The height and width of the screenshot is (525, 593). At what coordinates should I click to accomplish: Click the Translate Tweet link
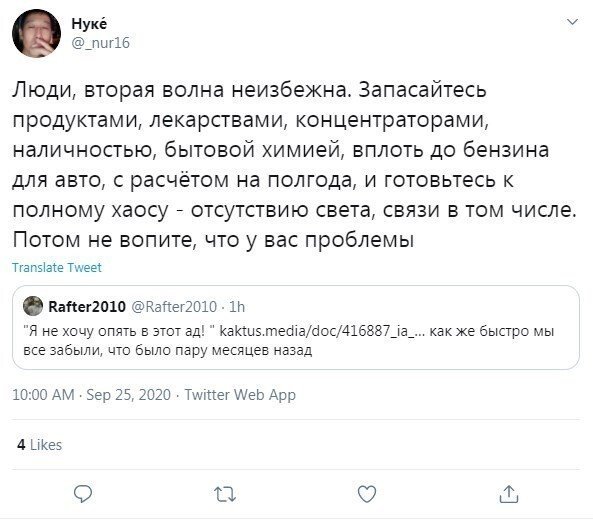coord(57,267)
